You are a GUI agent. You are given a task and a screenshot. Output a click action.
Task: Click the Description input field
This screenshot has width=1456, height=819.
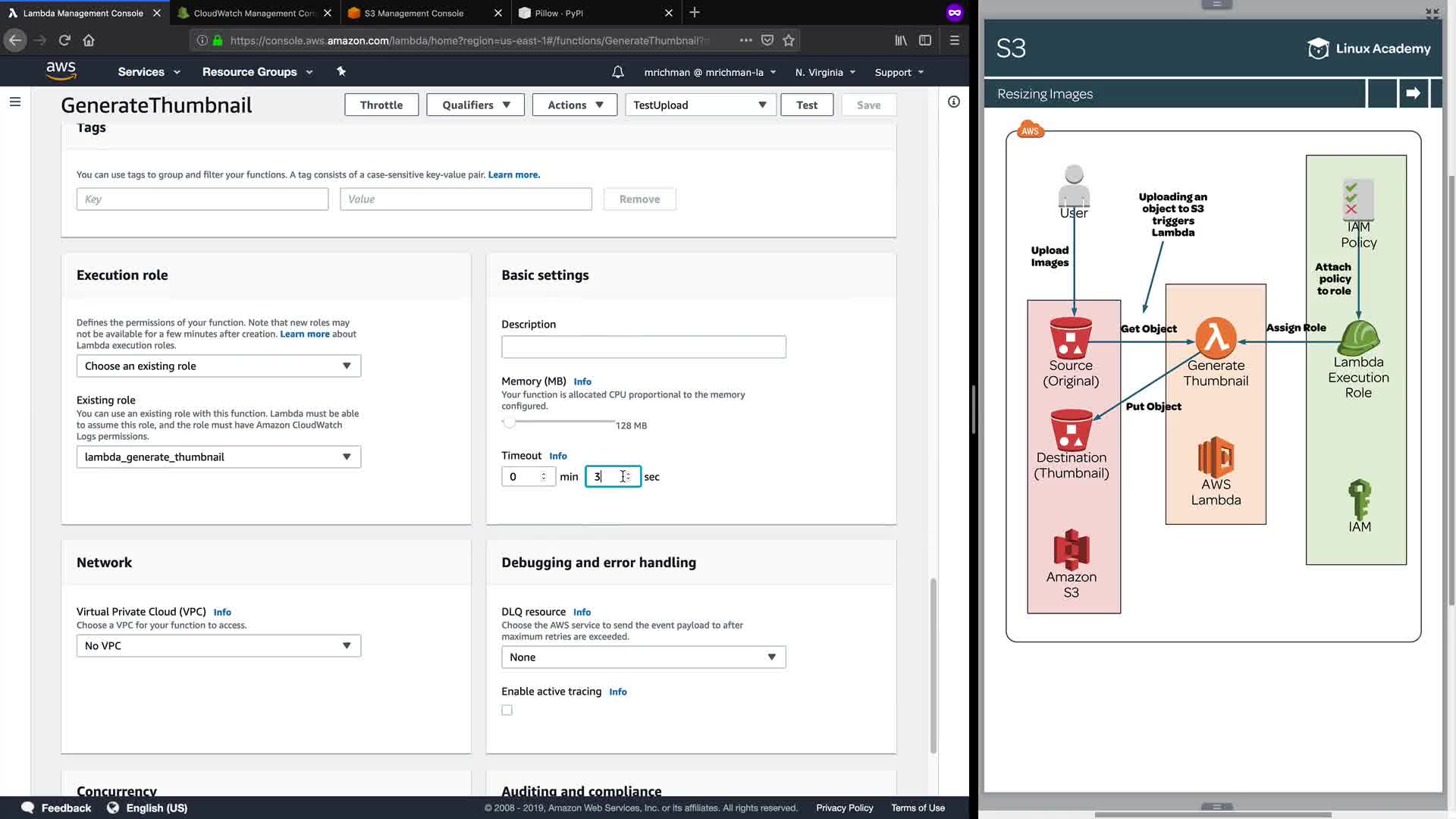(x=643, y=347)
